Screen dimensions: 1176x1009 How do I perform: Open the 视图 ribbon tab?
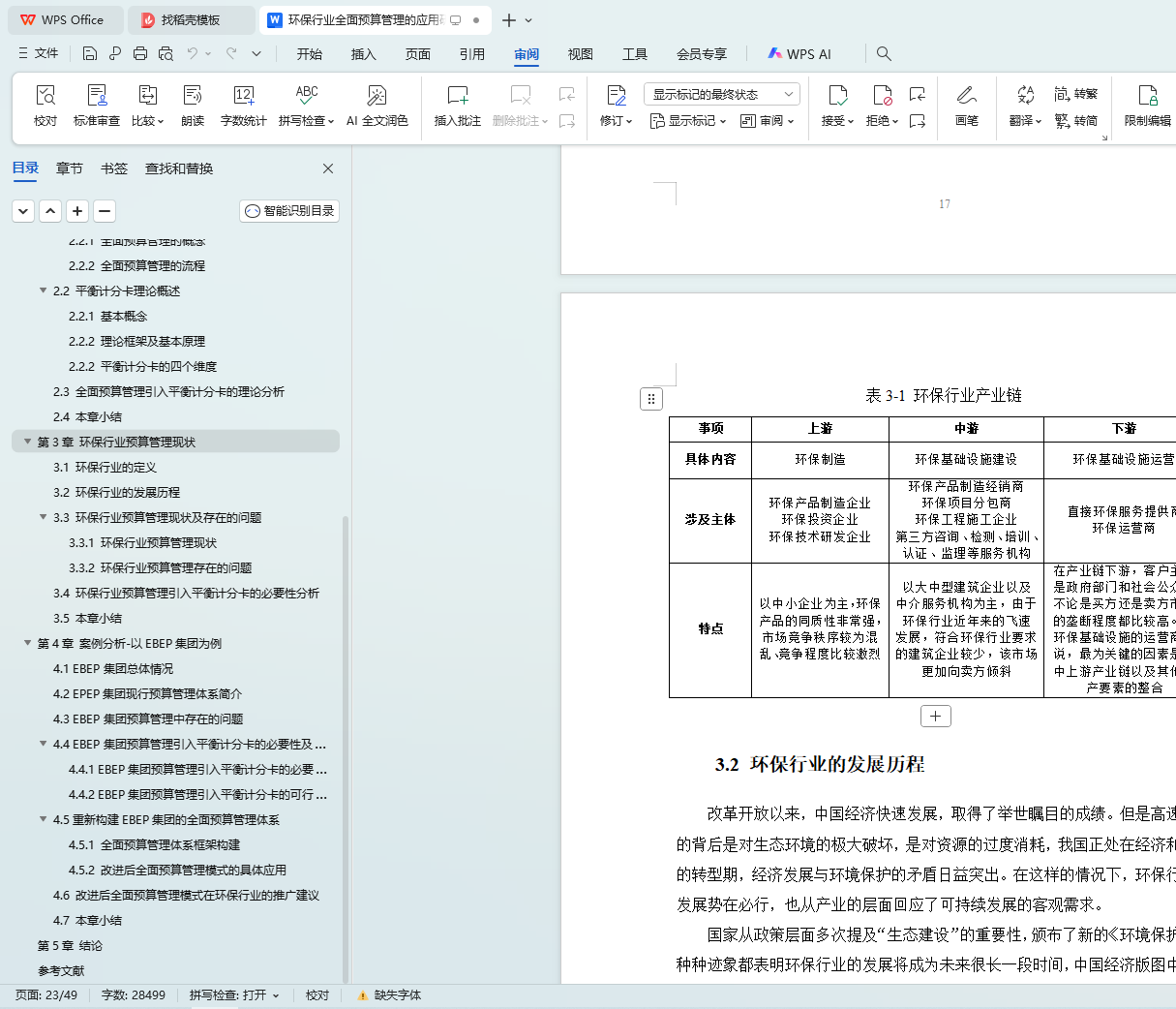580,54
